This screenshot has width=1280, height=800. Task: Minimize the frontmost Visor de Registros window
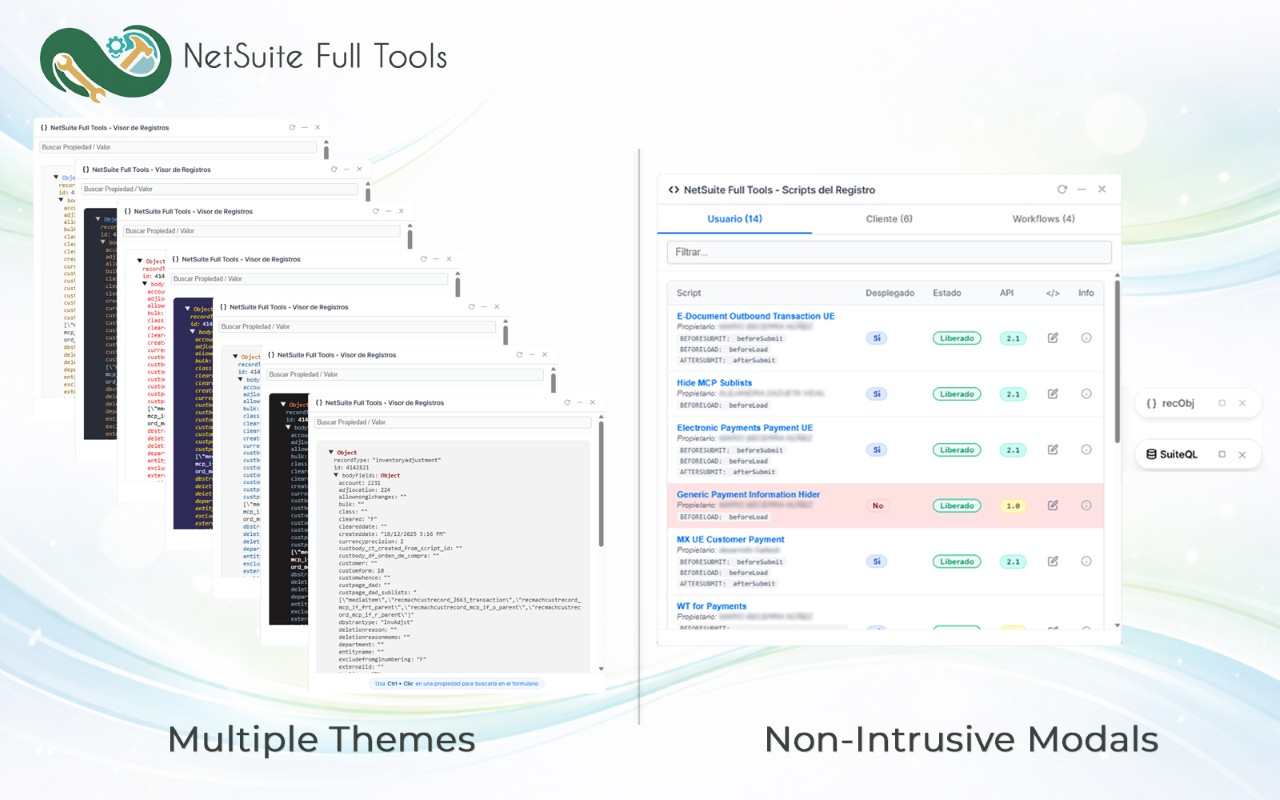pyautogui.click(x=581, y=402)
